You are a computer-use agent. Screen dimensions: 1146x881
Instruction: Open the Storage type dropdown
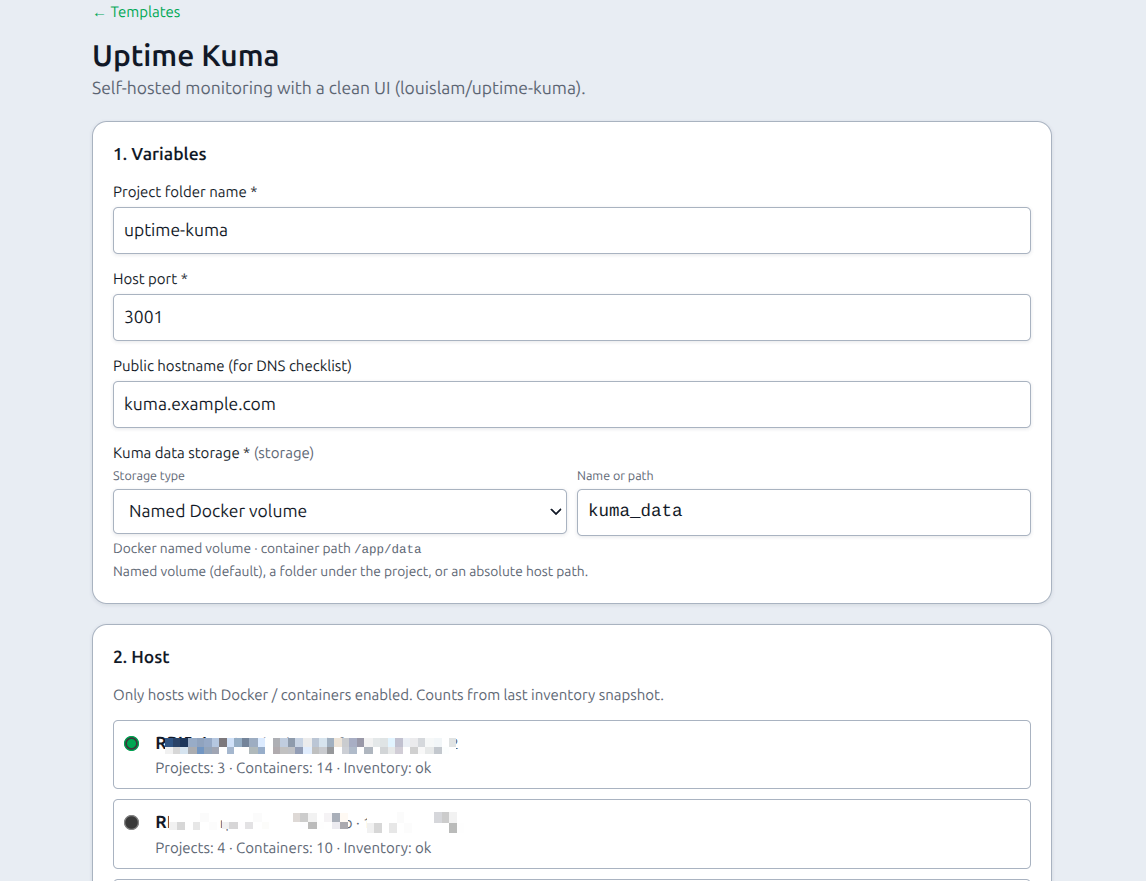tap(340, 512)
